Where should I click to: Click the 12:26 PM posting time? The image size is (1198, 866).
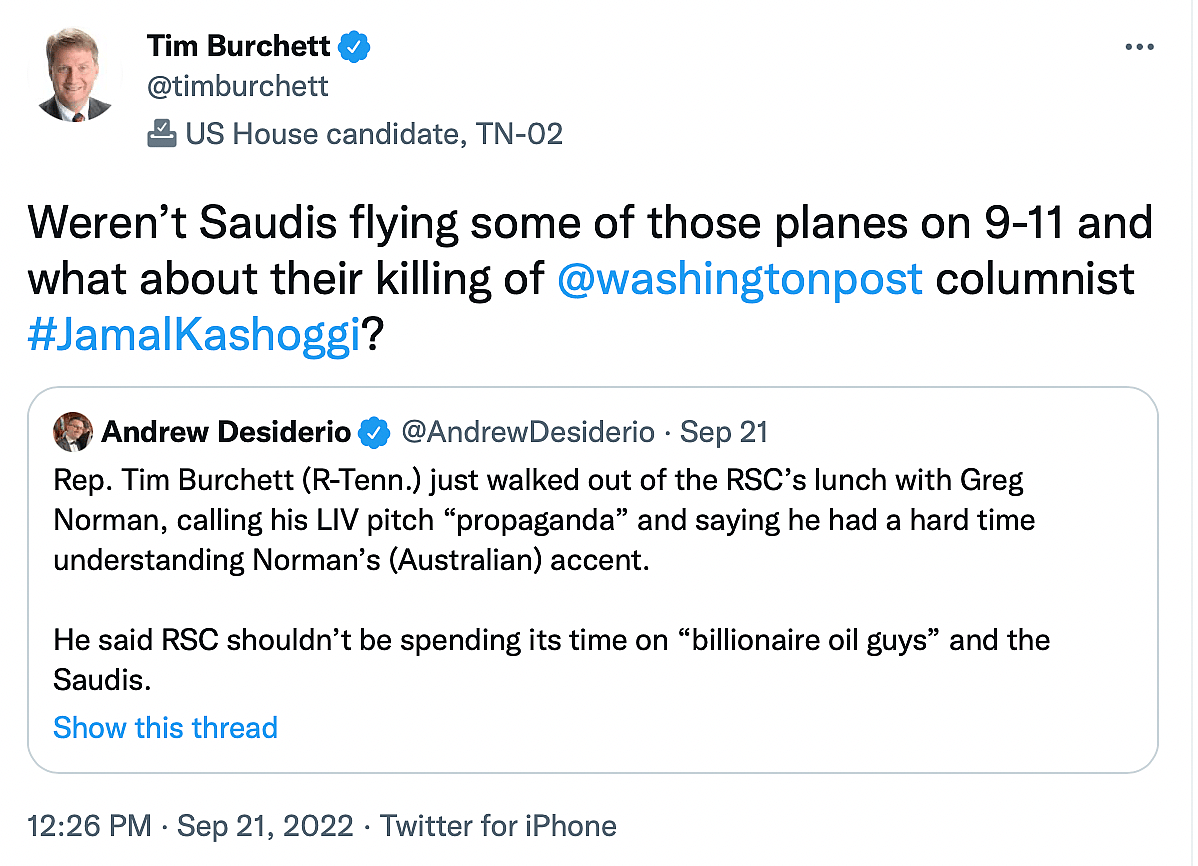point(90,826)
